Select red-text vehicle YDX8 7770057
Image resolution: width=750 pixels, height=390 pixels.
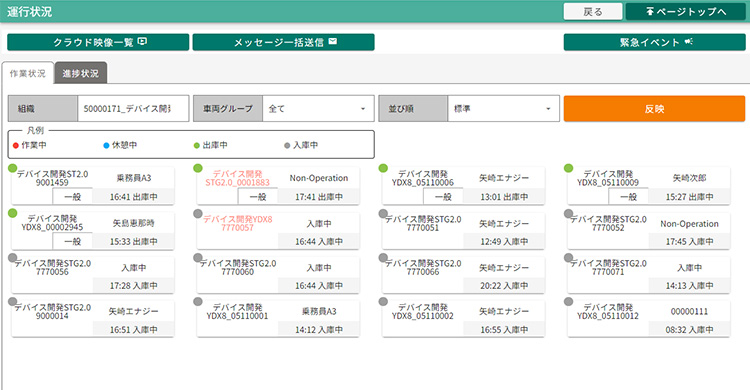(x=237, y=223)
